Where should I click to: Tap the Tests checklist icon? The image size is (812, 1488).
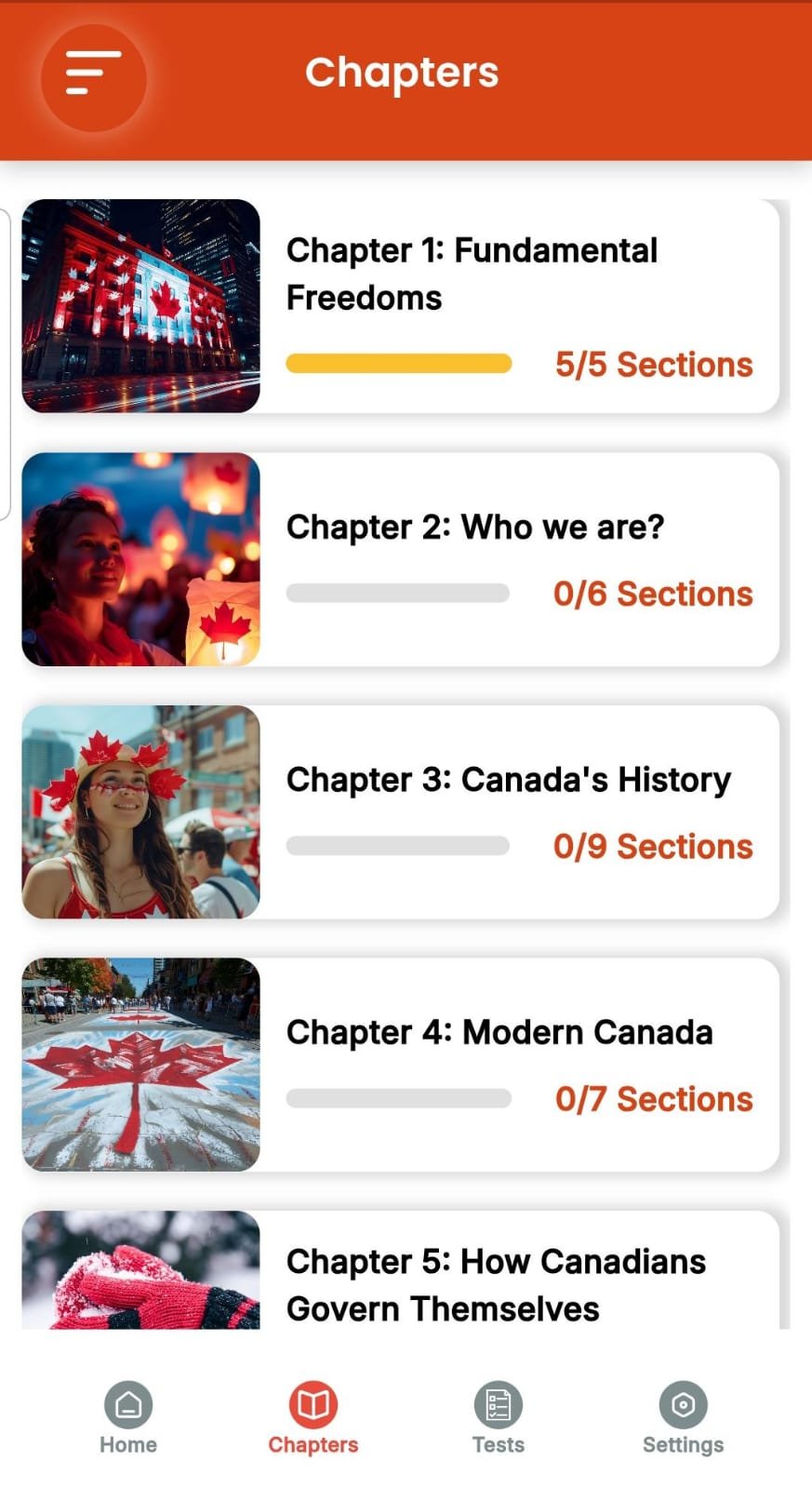498,1404
